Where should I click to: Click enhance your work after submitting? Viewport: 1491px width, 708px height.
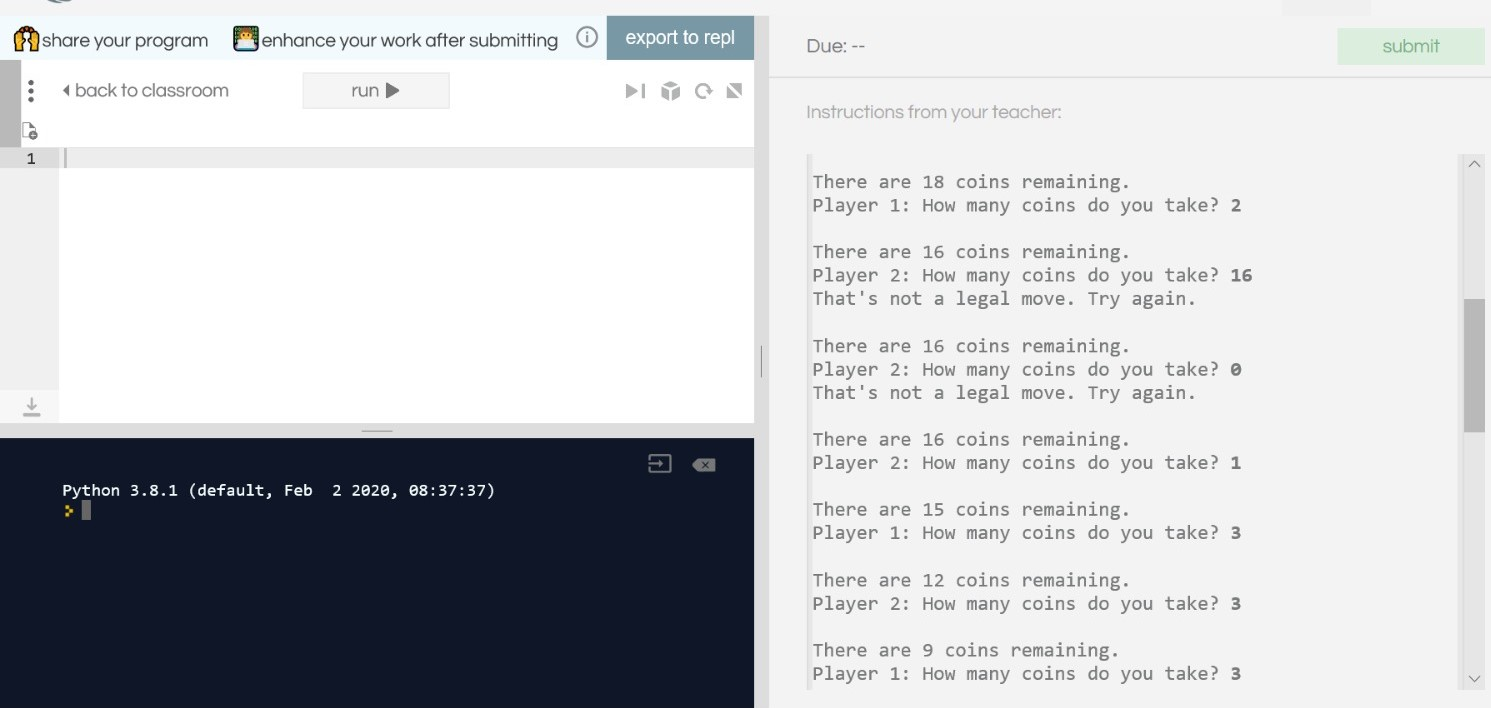click(x=410, y=40)
